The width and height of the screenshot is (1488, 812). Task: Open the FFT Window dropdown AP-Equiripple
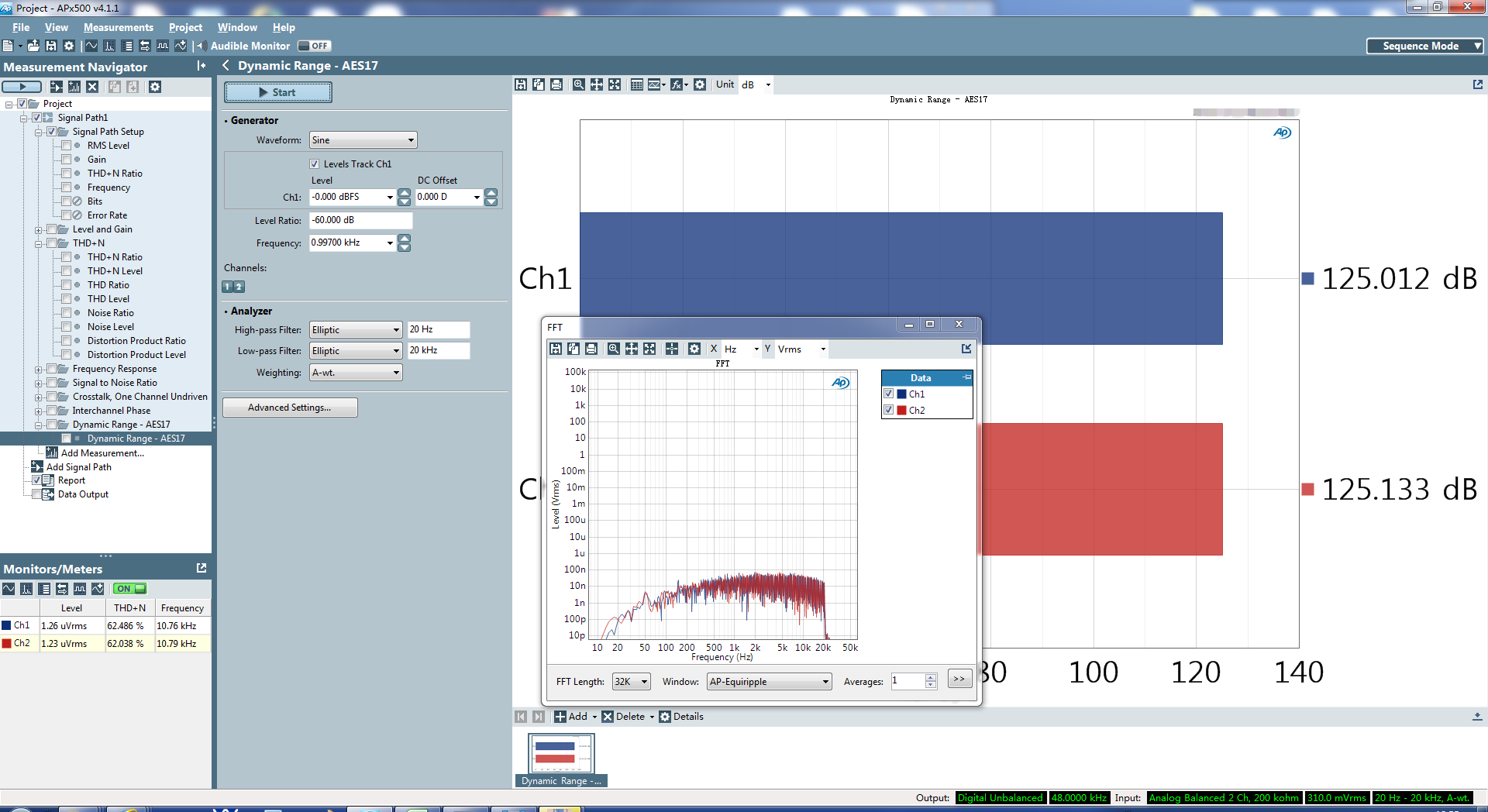[x=769, y=682]
